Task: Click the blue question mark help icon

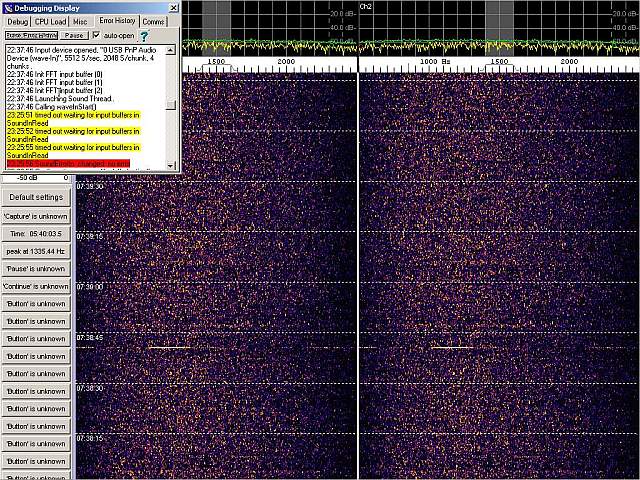Action: click(144, 35)
